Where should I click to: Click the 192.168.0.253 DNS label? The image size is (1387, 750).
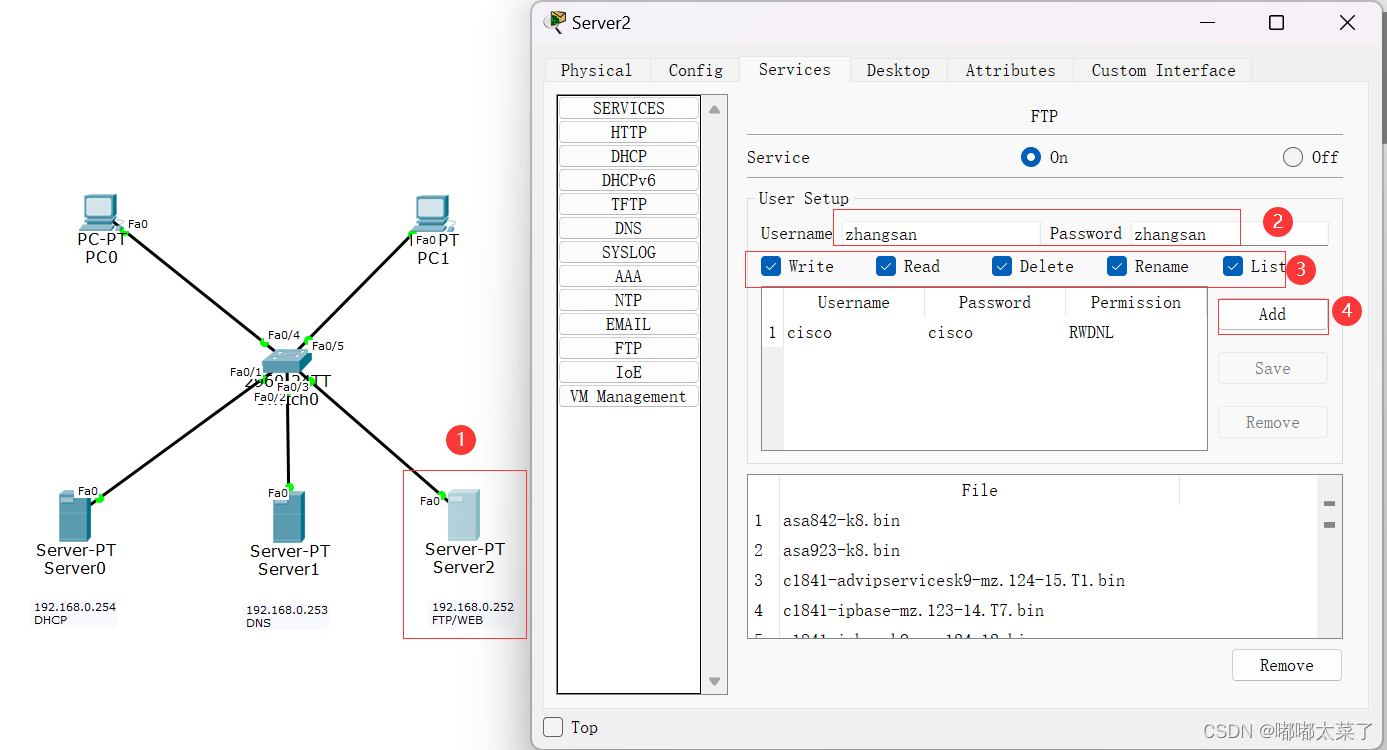click(287, 616)
